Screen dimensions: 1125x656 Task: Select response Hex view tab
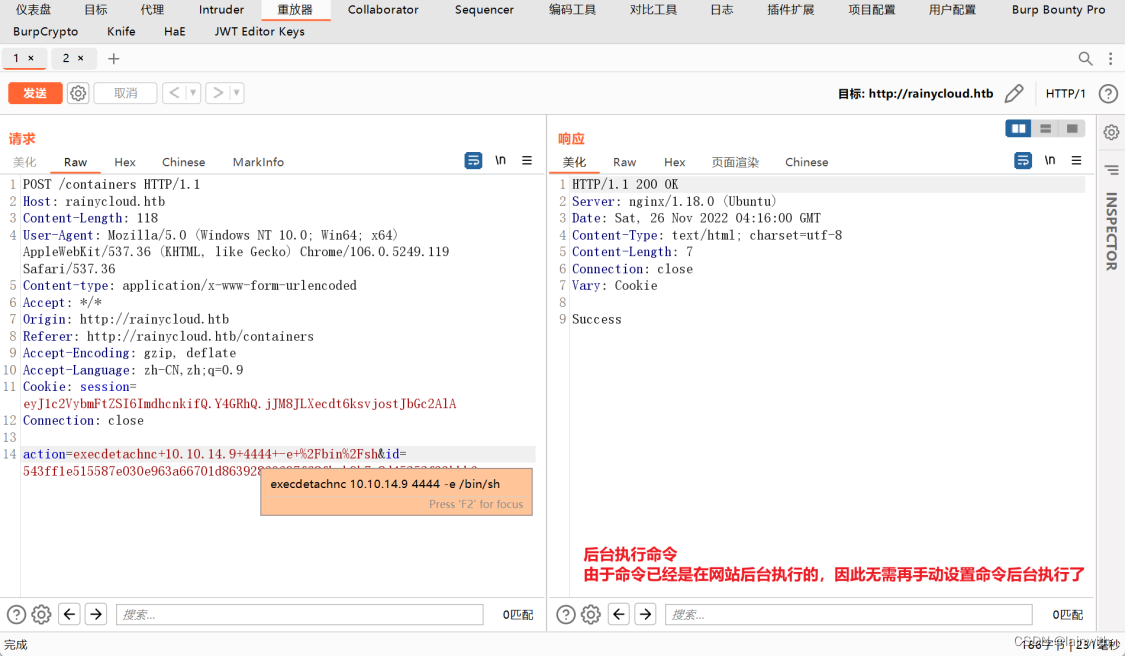[x=674, y=162]
